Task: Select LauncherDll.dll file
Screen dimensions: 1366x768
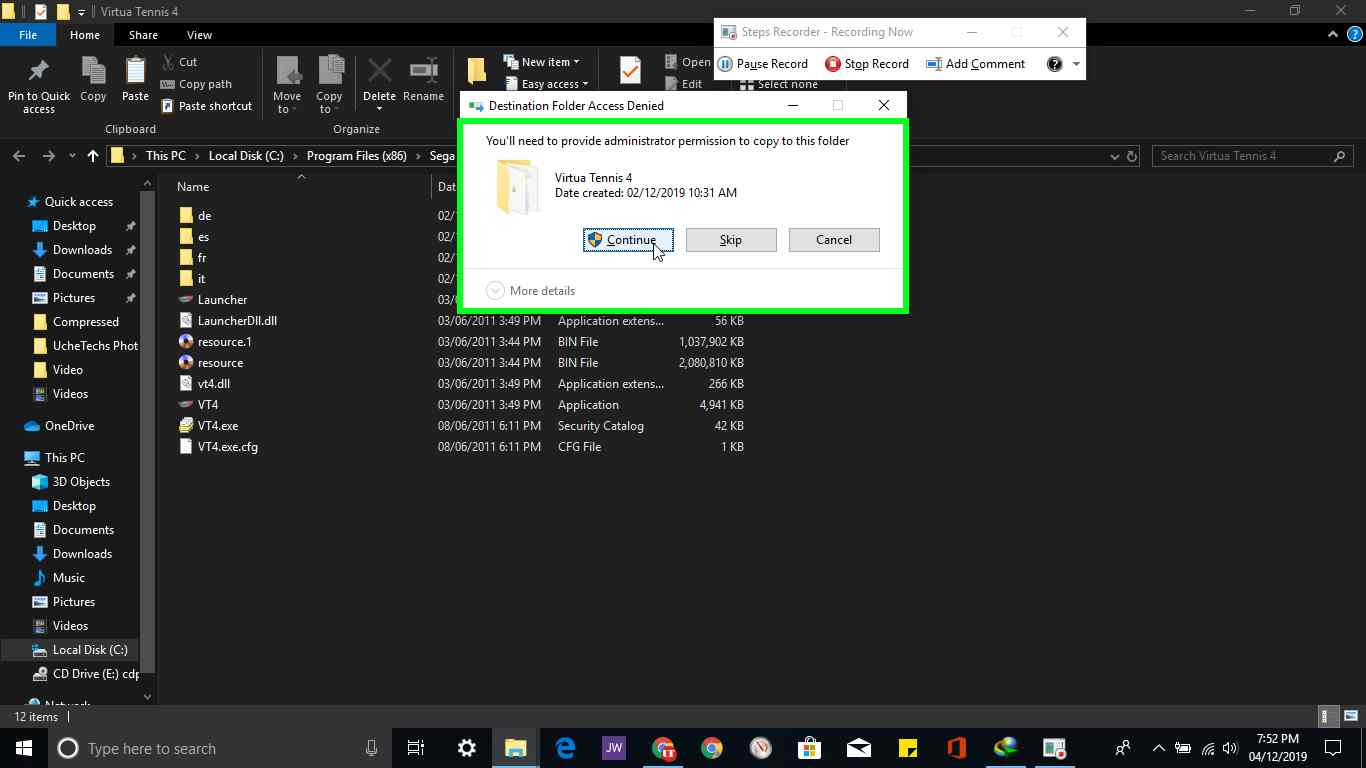Action: [x=237, y=321]
